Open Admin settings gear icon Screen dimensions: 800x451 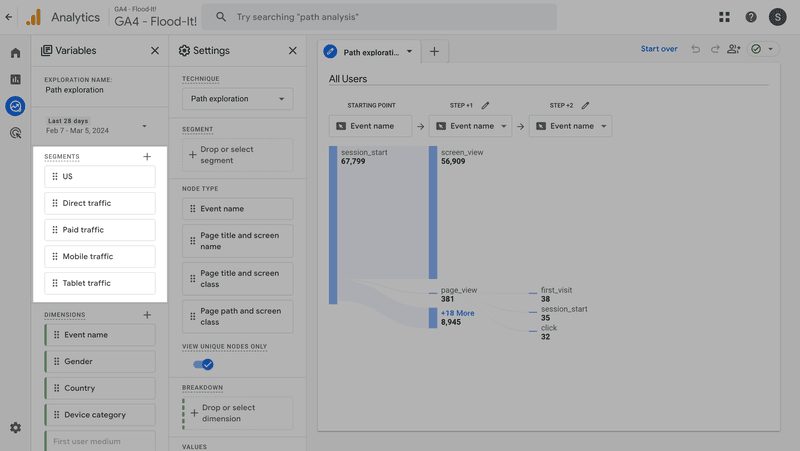[15, 428]
